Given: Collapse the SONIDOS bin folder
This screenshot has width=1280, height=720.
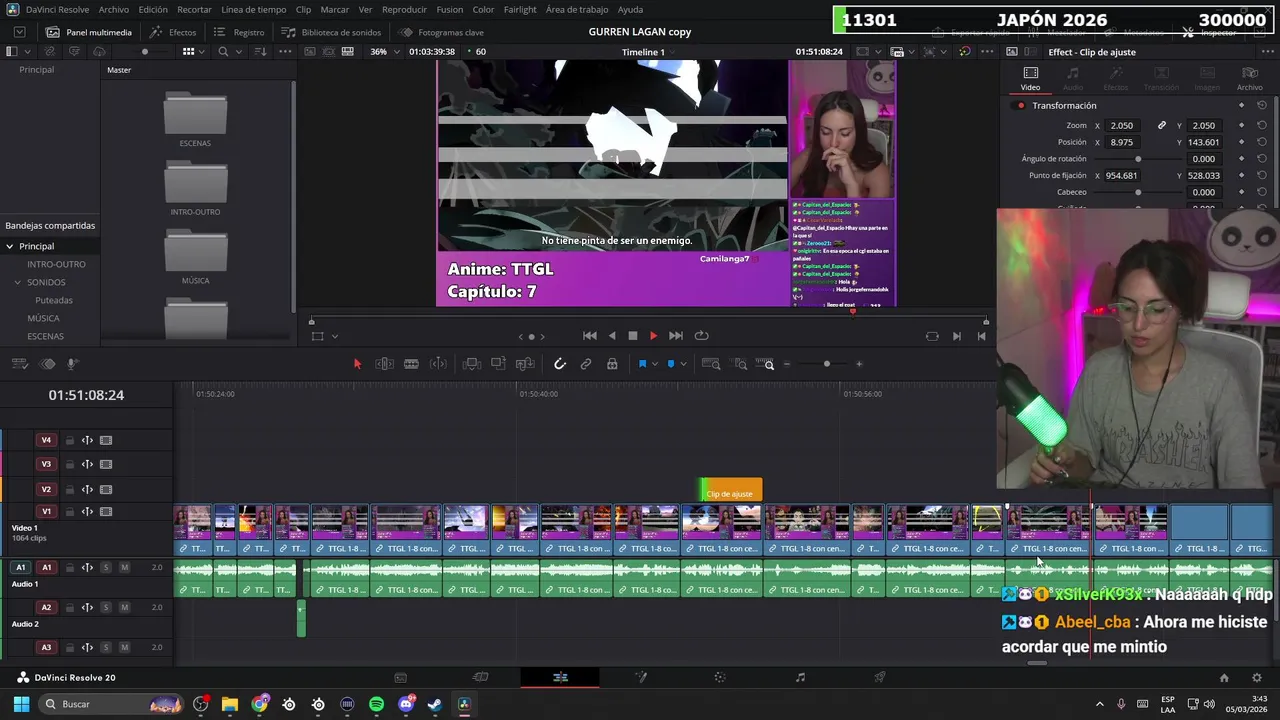Looking at the screenshot, I should click(17, 282).
